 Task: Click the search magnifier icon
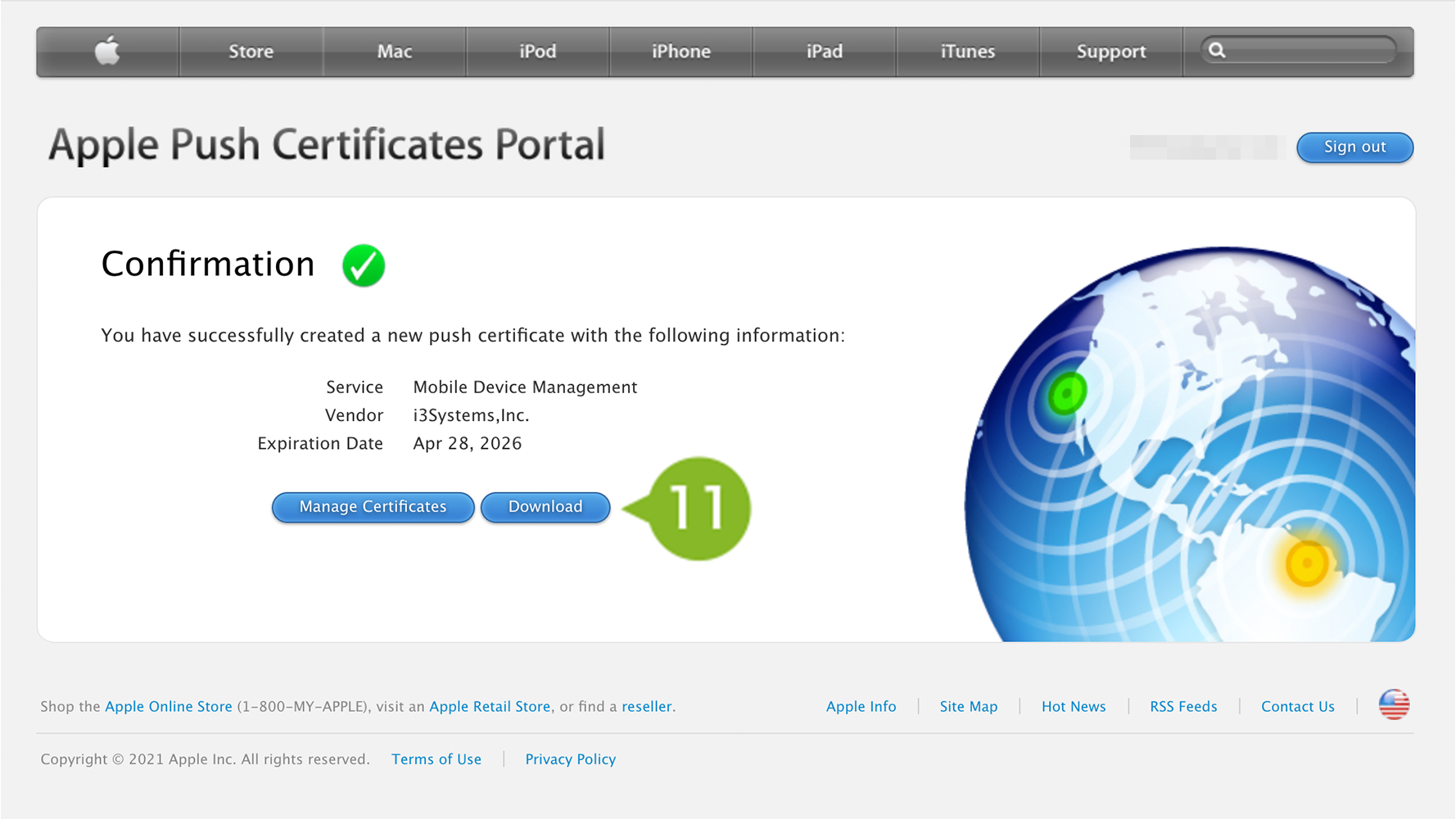tap(1217, 51)
